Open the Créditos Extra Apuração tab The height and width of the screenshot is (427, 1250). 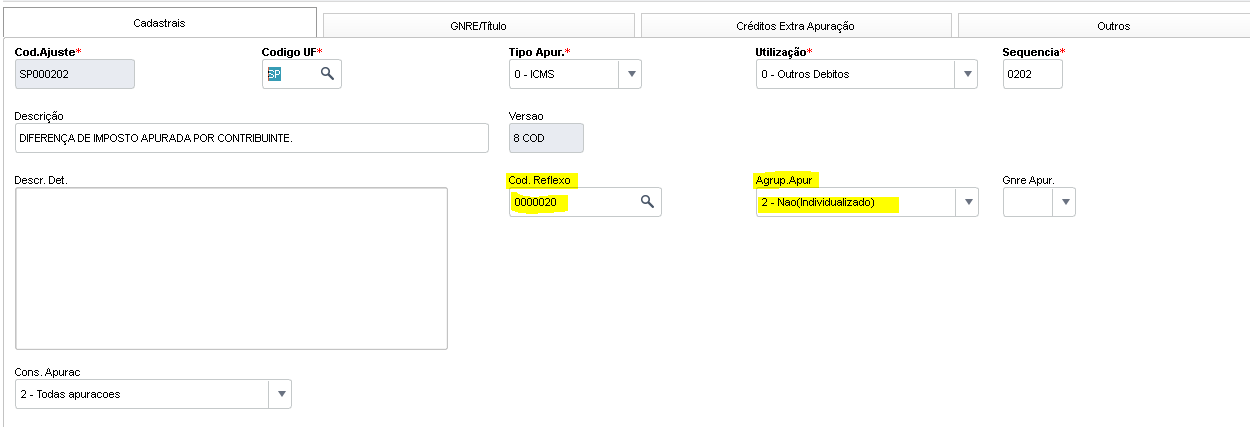point(796,25)
